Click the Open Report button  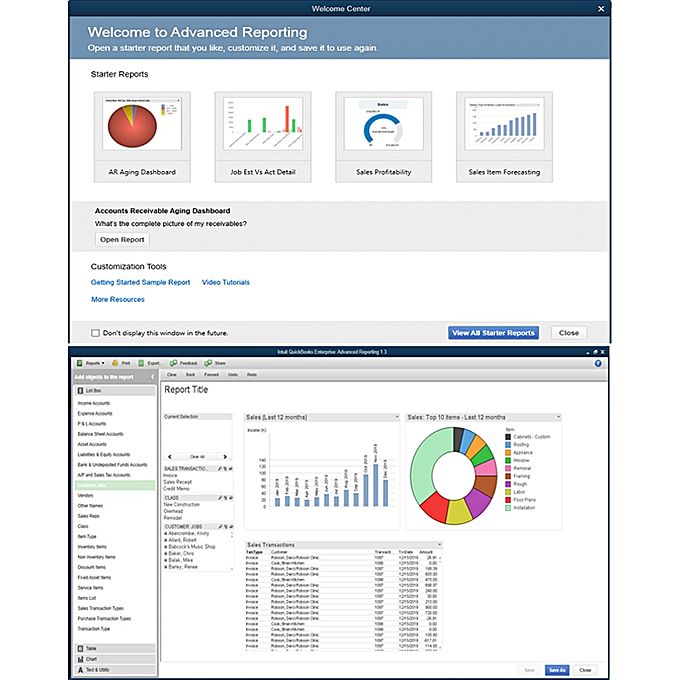(x=122, y=240)
